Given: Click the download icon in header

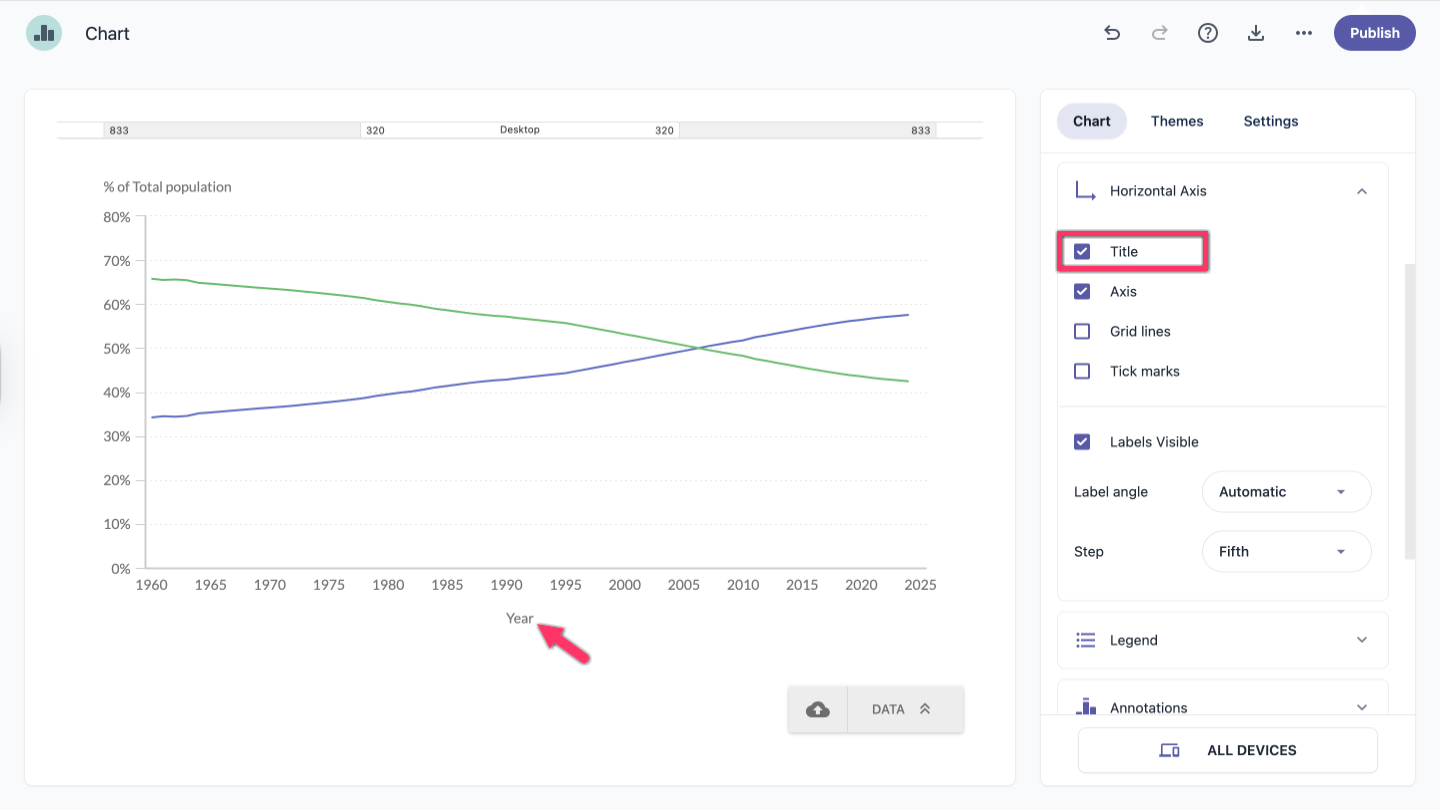Looking at the screenshot, I should coord(1256,33).
